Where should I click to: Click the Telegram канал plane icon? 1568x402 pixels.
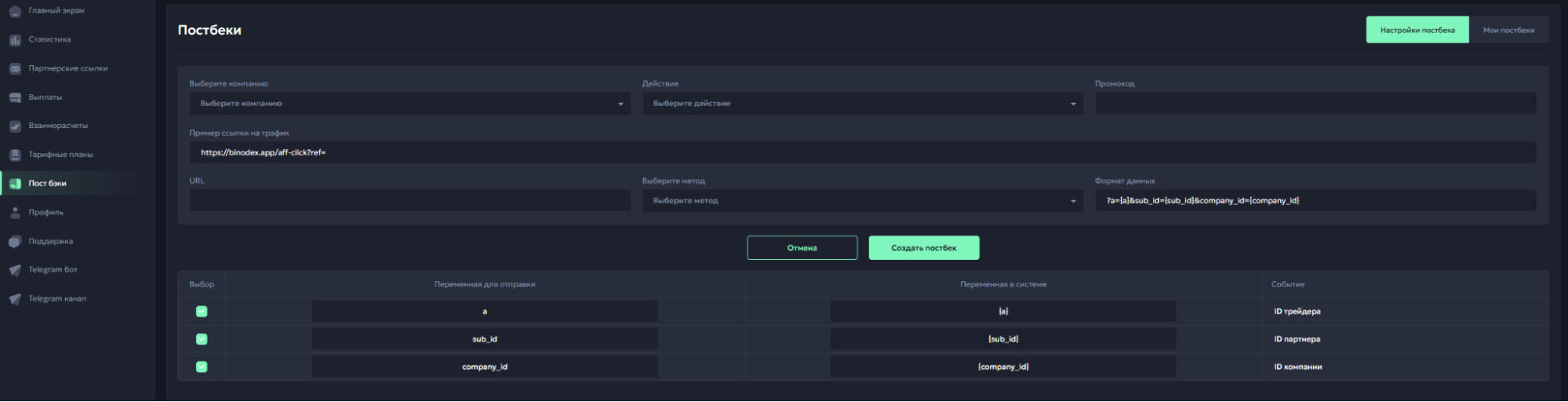coord(15,299)
